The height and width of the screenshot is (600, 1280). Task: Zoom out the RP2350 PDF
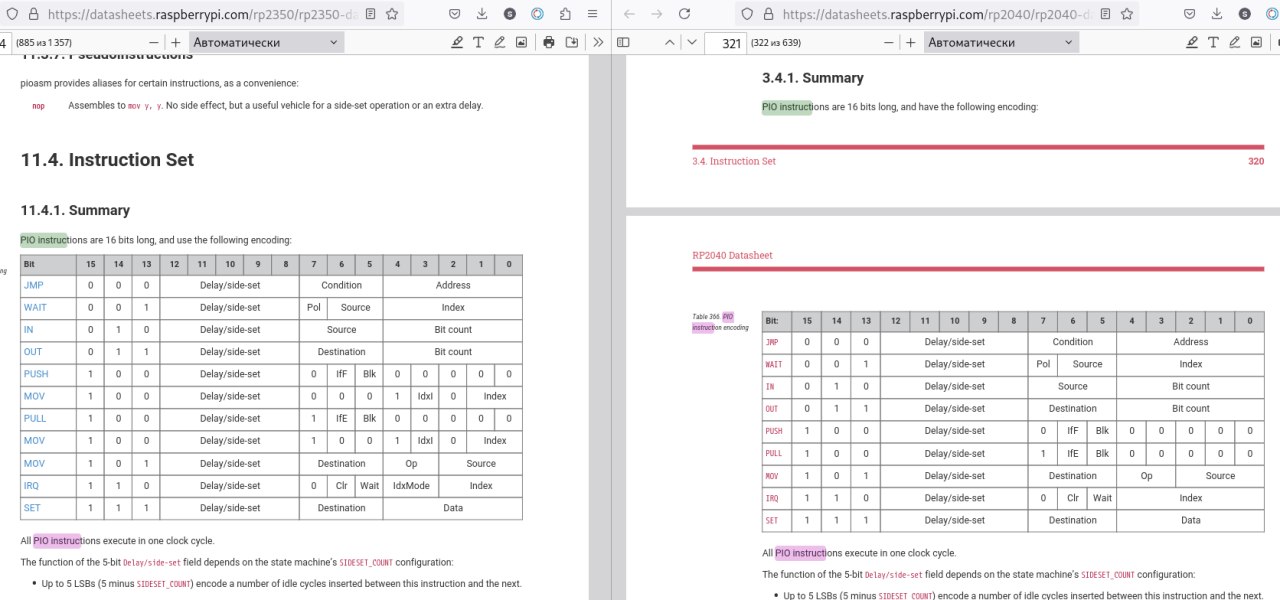154,42
